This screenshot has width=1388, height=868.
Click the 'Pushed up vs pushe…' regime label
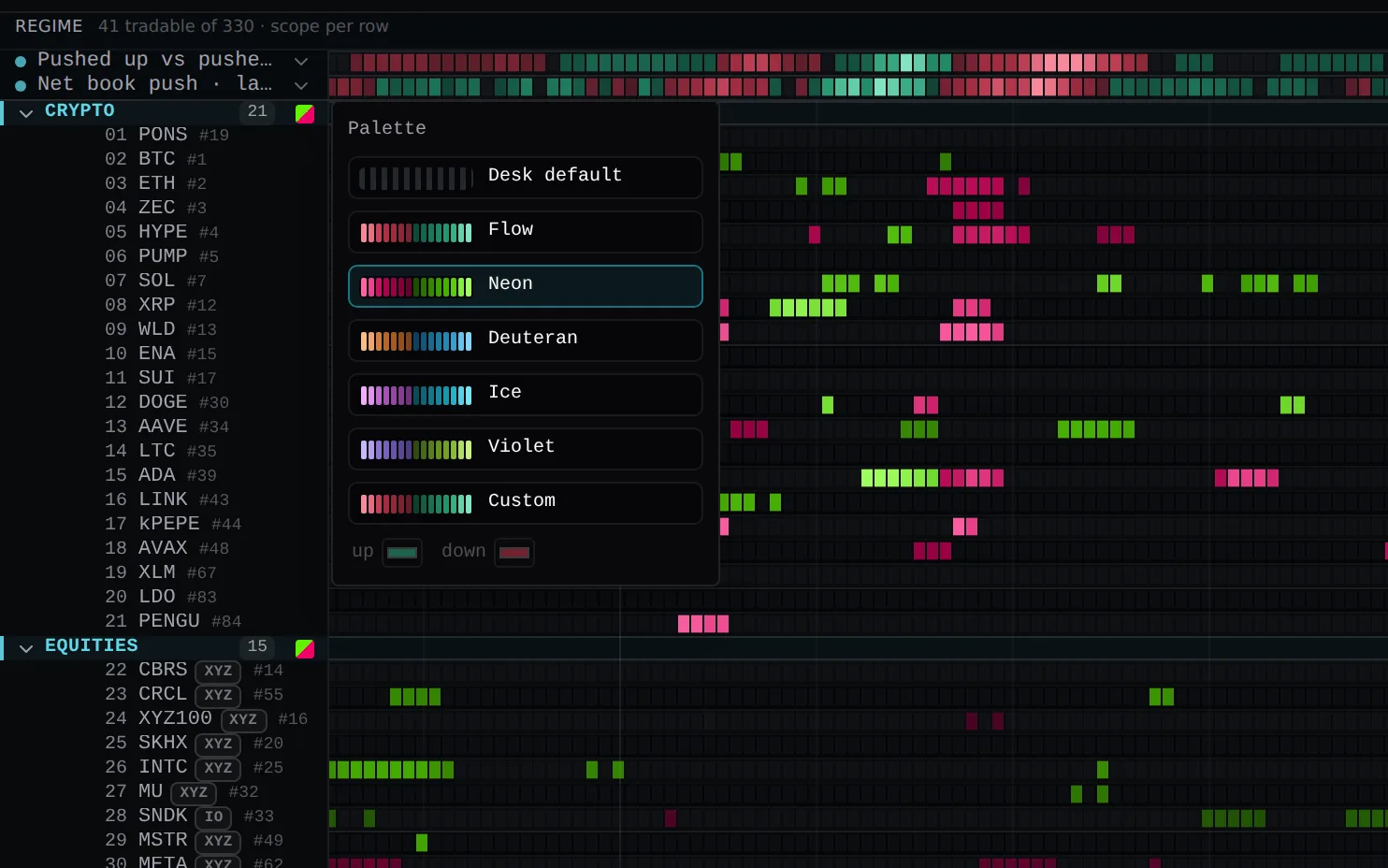(155, 60)
